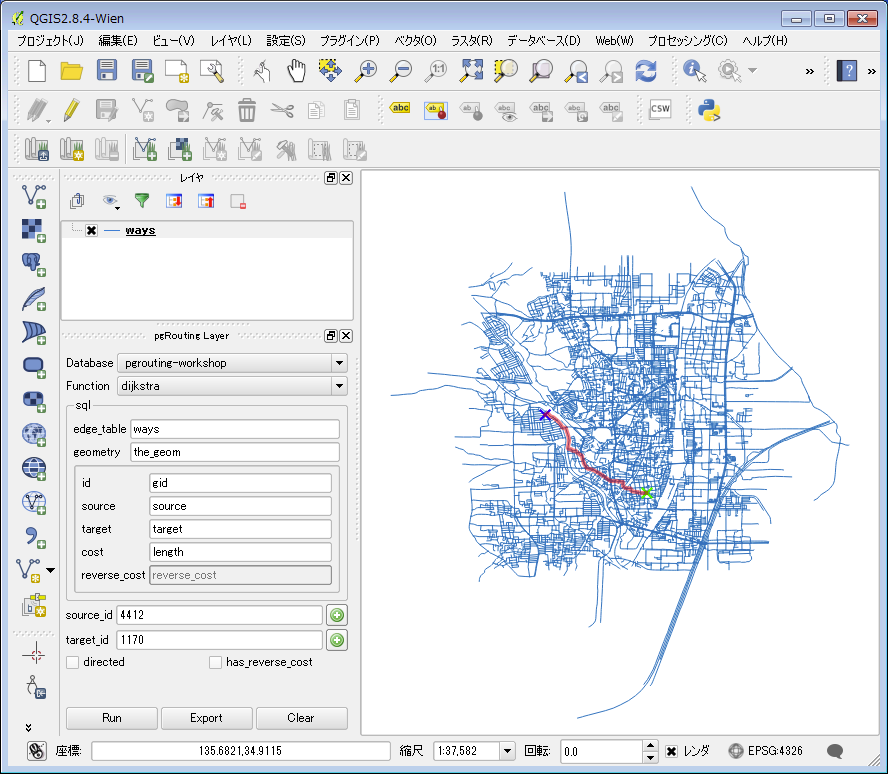The image size is (888, 774).
Task: Click the Clear button to reset routing
Action: tap(301, 718)
